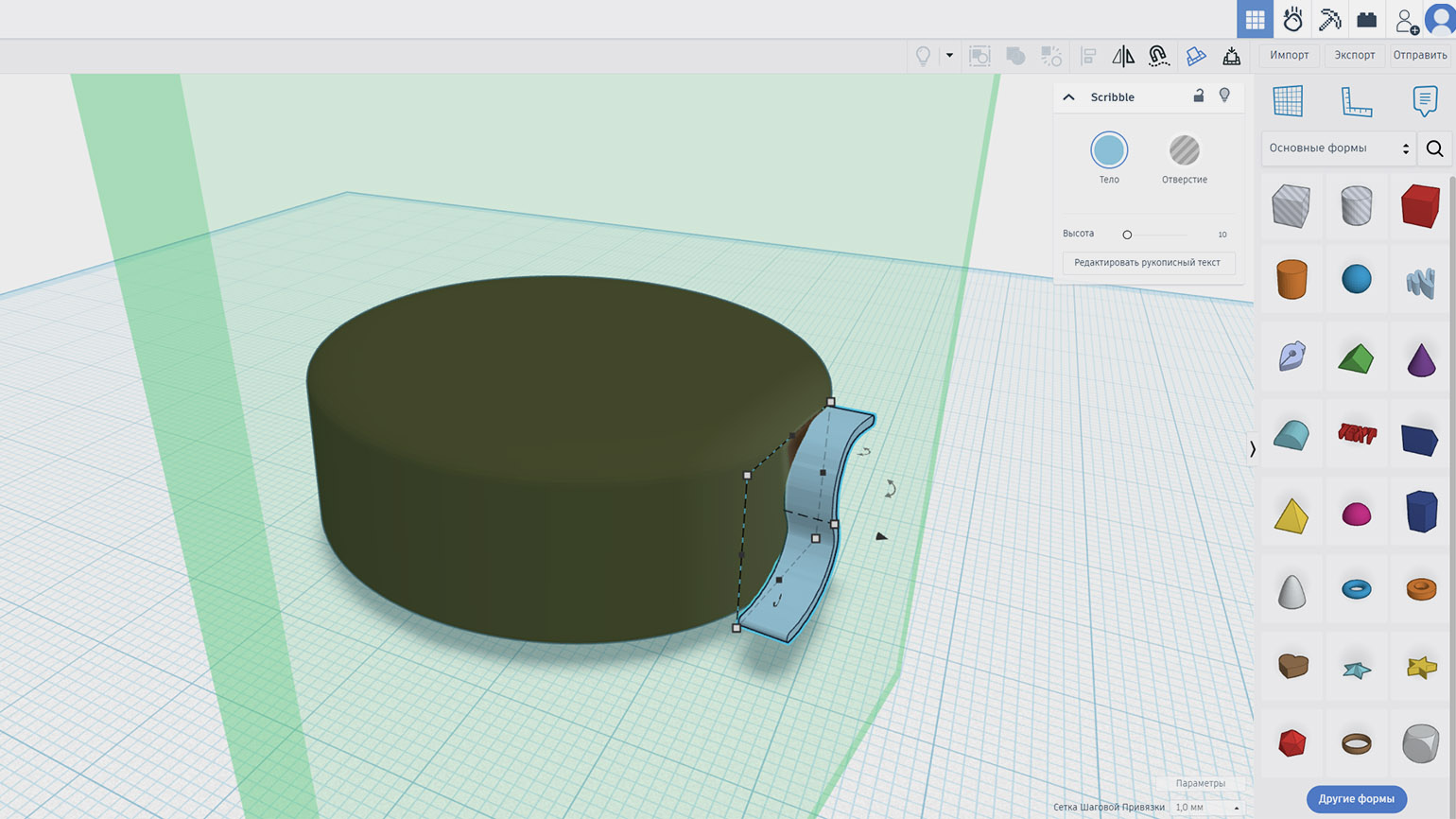
Task: Click the Высота slider handle
Action: click(x=1127, y=235)
